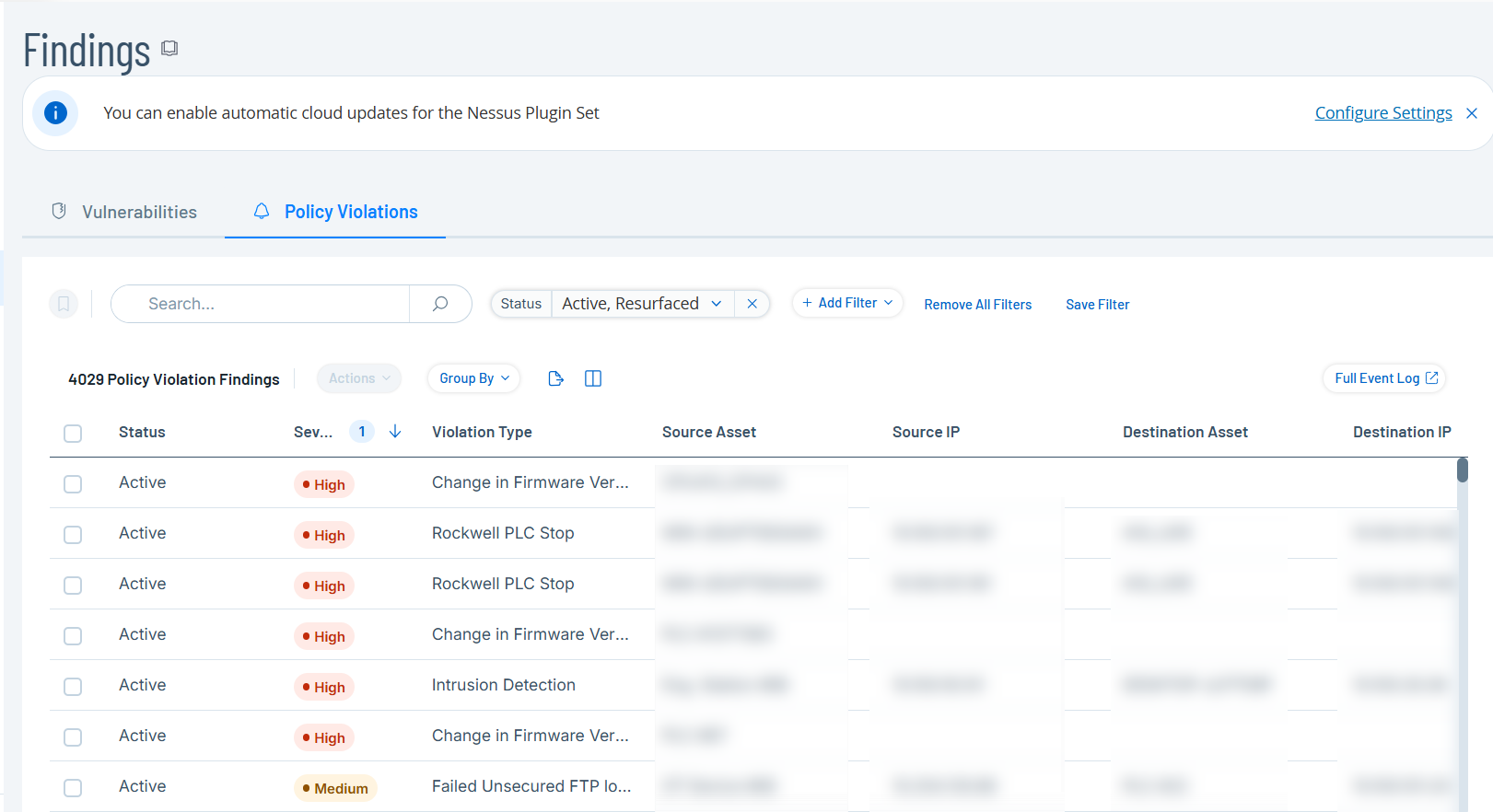
Task: Open the column chooser icon
Action: [x=593, y=378]
